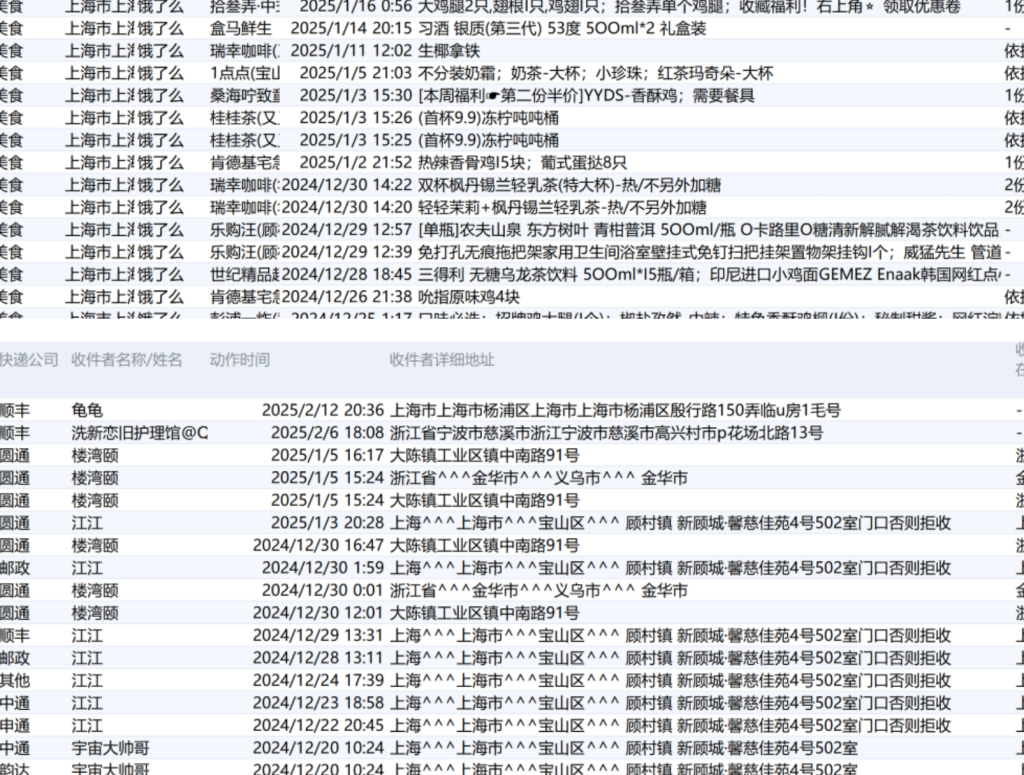Select the 盒马鲜生 shop cell

tap(240, 29)
